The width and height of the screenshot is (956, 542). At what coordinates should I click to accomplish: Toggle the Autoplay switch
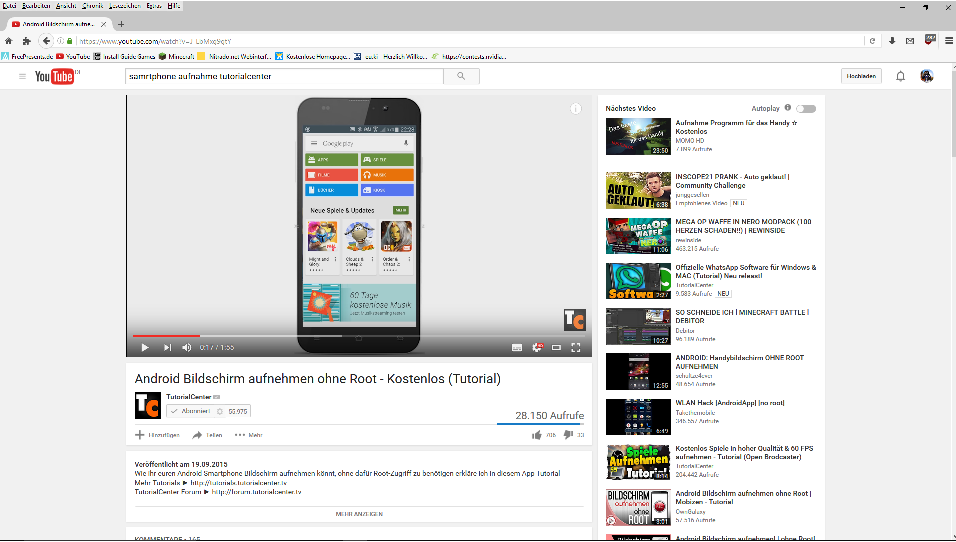[806, 109]
